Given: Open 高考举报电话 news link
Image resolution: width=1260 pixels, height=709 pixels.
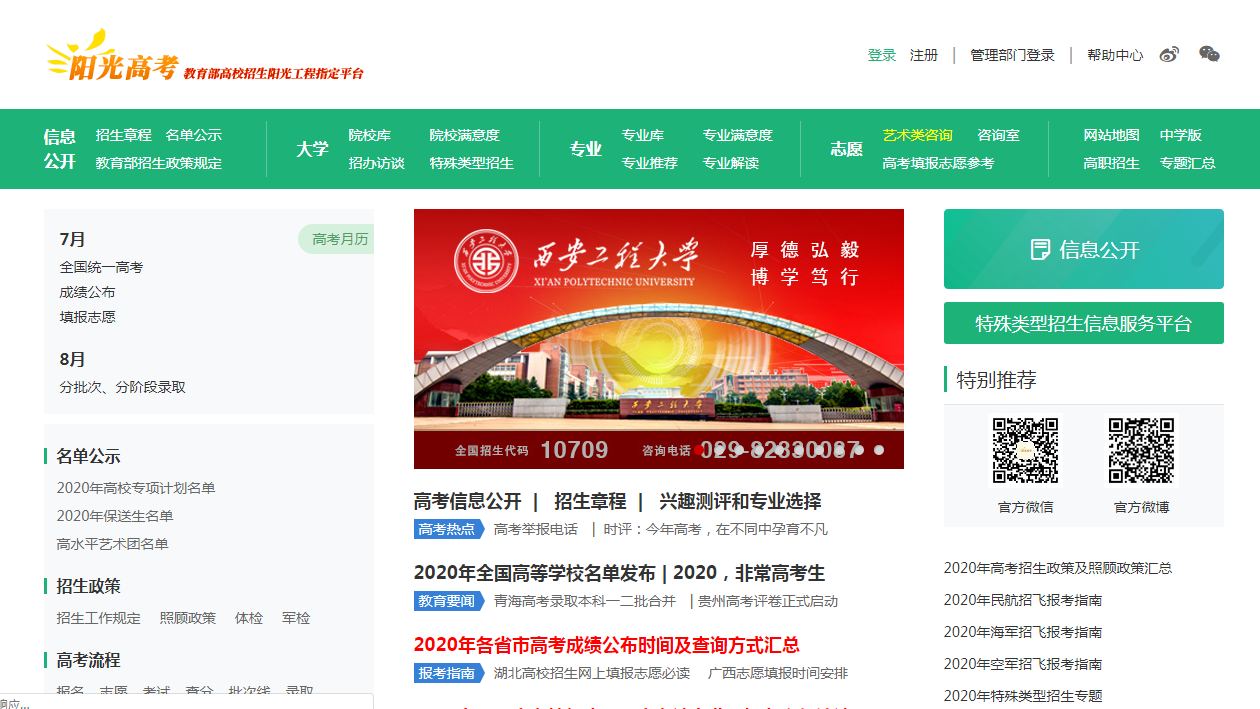Looking at the screenshot, I should [x=536, y=529].
